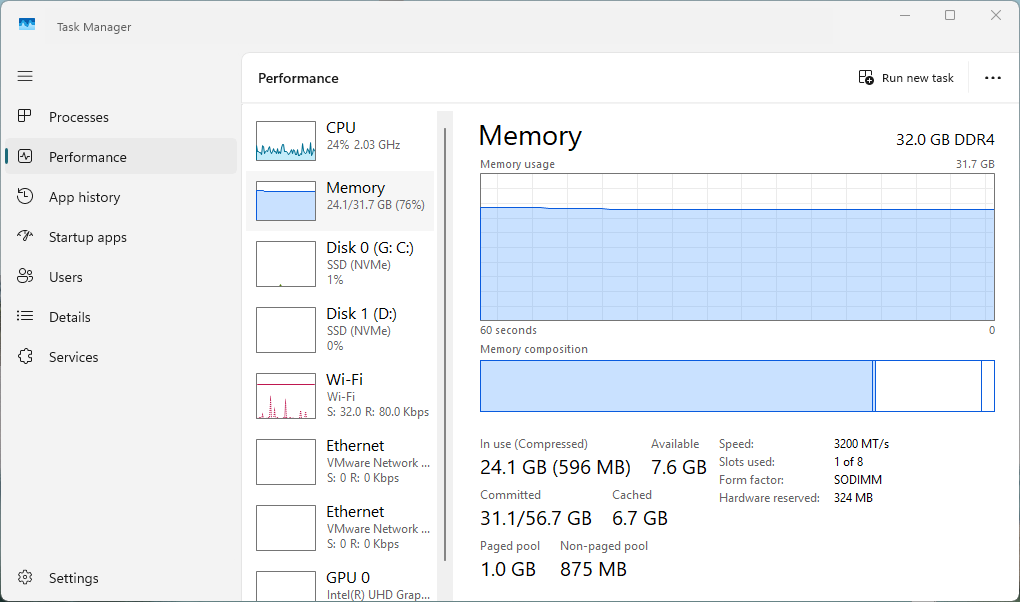Click the Memory heading title
Viewport: 1020px width, 602px height.
click(530, 136)
